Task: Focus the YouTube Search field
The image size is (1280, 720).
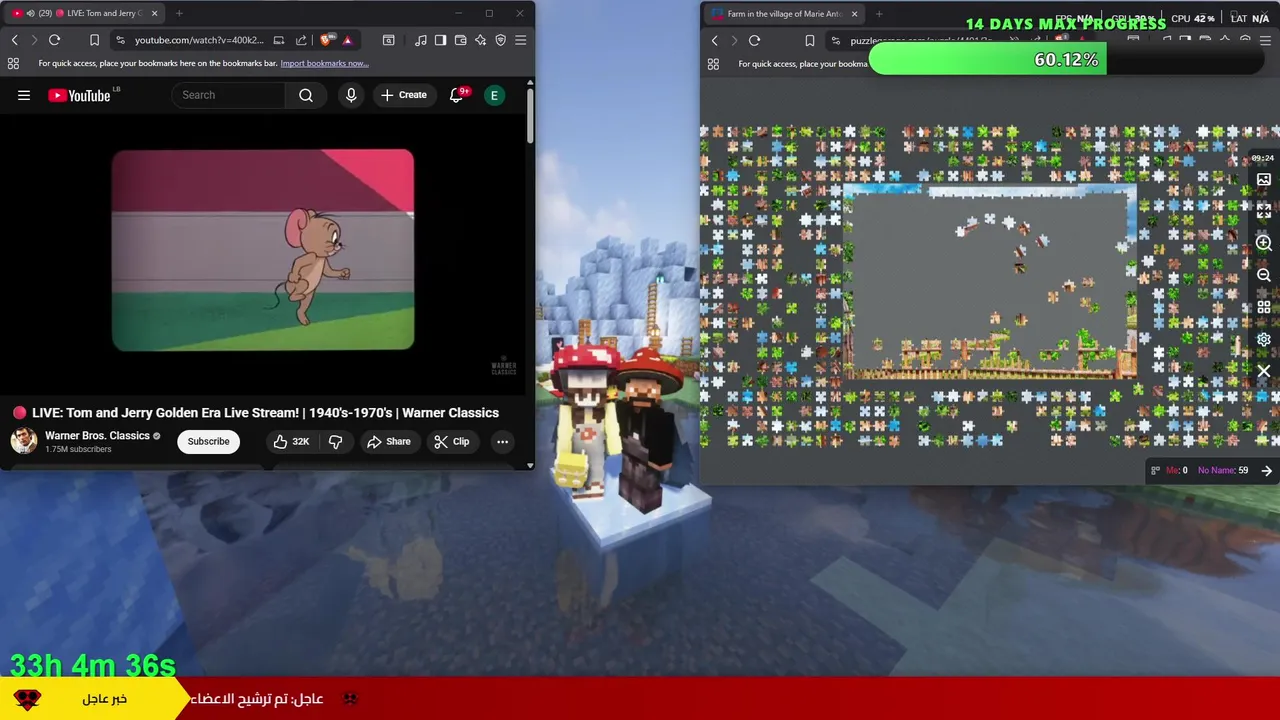Action: [230, 95]
